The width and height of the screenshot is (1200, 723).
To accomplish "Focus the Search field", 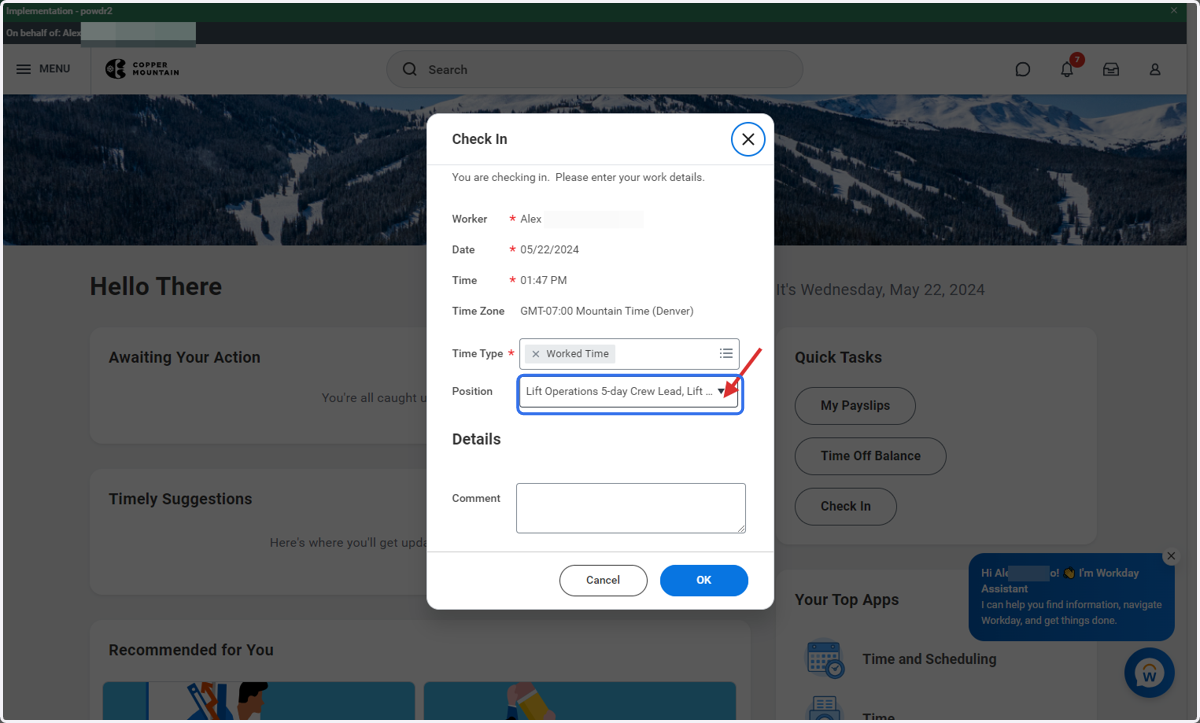I will [595, 69].
